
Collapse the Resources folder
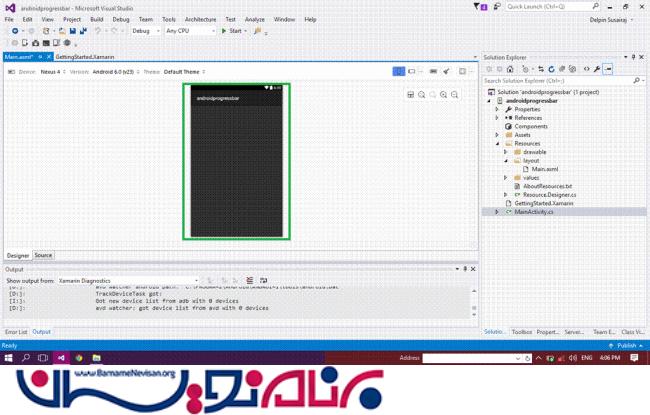click(497, 144)
